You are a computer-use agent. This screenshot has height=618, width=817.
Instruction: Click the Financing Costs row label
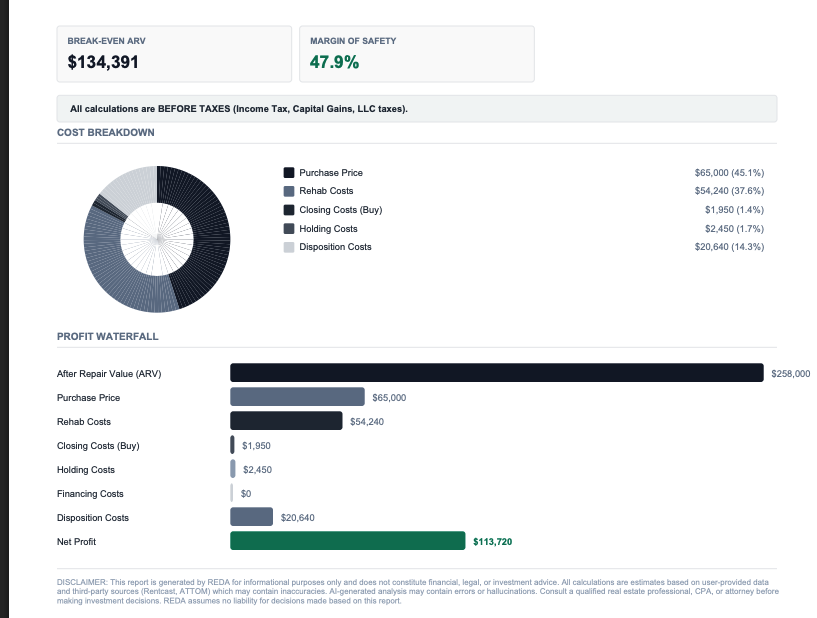coord(90,494)
